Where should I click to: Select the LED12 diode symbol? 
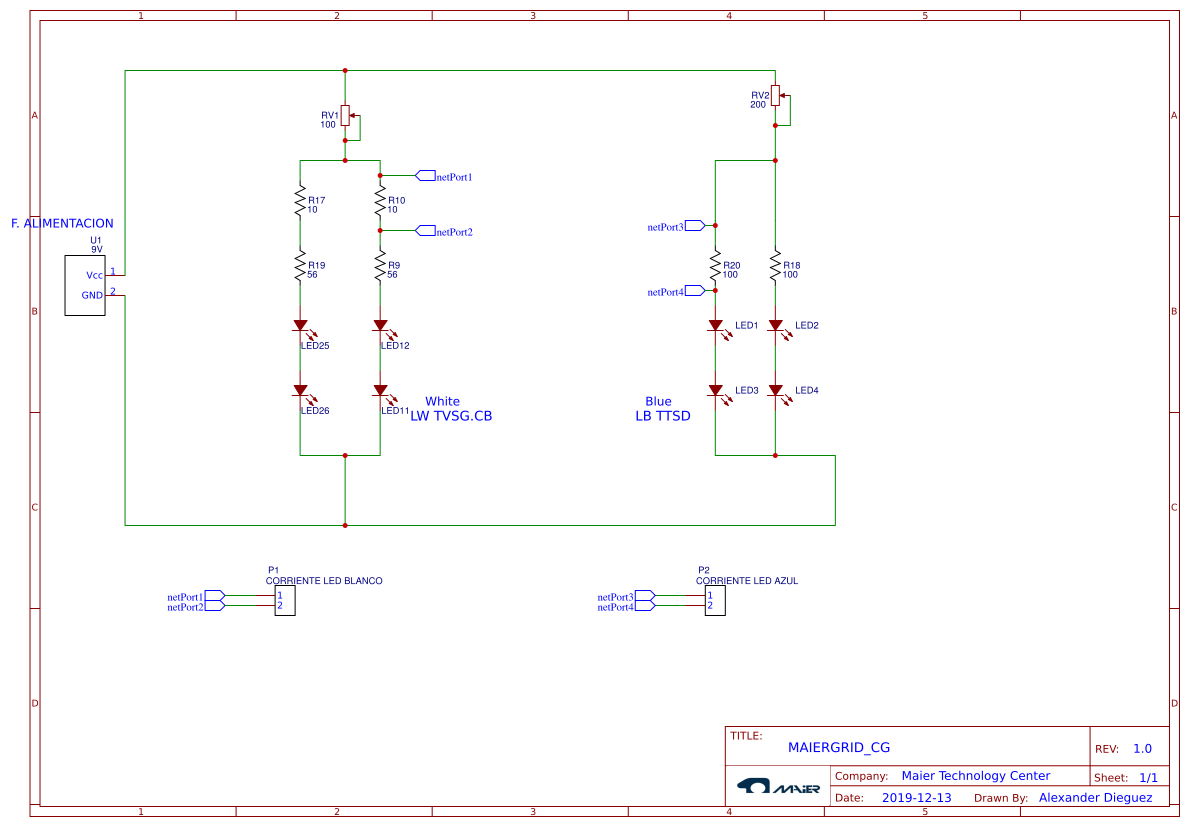click(379, 325)
